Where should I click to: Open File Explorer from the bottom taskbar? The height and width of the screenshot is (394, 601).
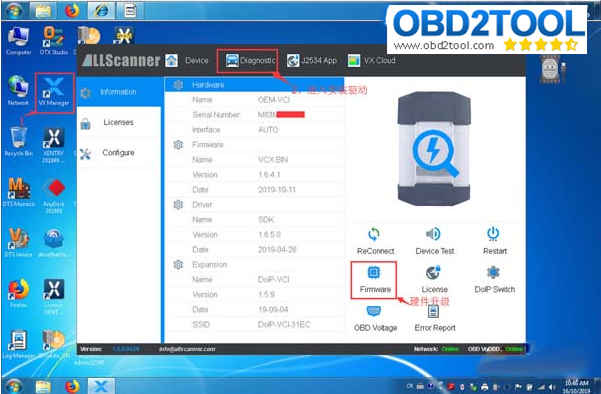(x=43, y=386)
